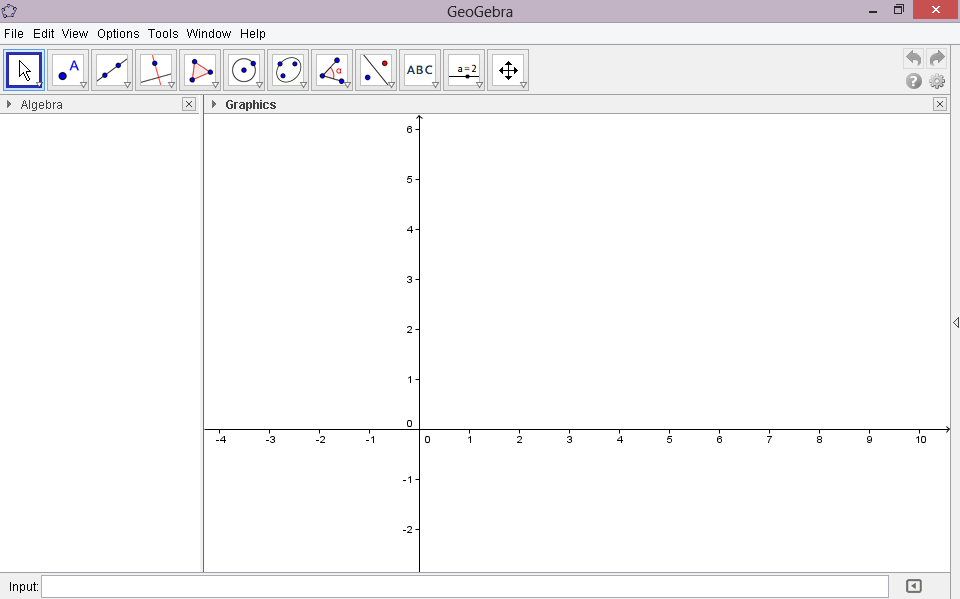This screenshot has height=599, width=960.
Task: Click the Undo arrow icon
Action: click(913, 58)
